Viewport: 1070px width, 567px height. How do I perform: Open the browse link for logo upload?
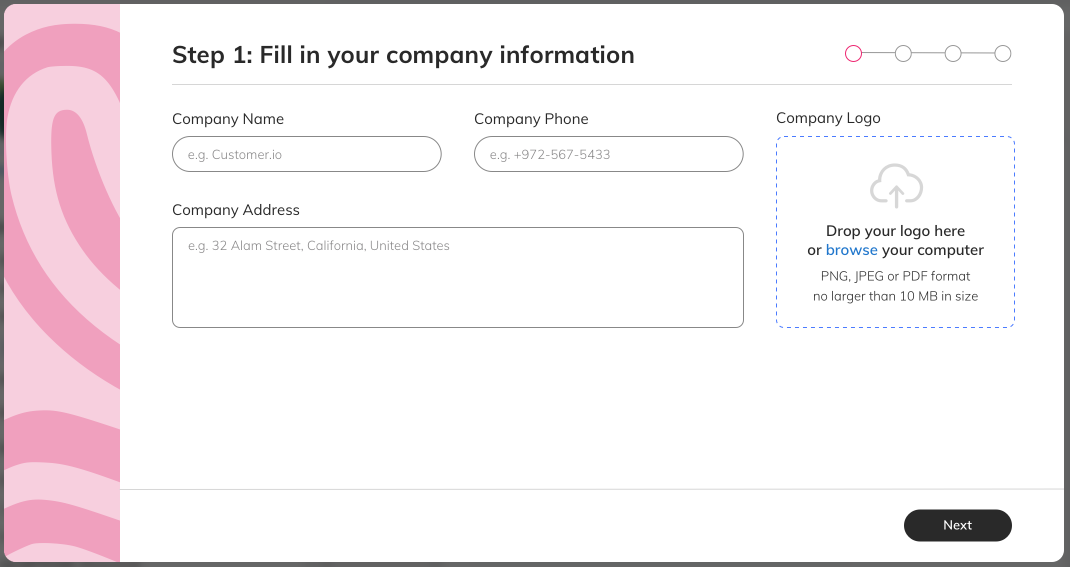tap(852, 250)
